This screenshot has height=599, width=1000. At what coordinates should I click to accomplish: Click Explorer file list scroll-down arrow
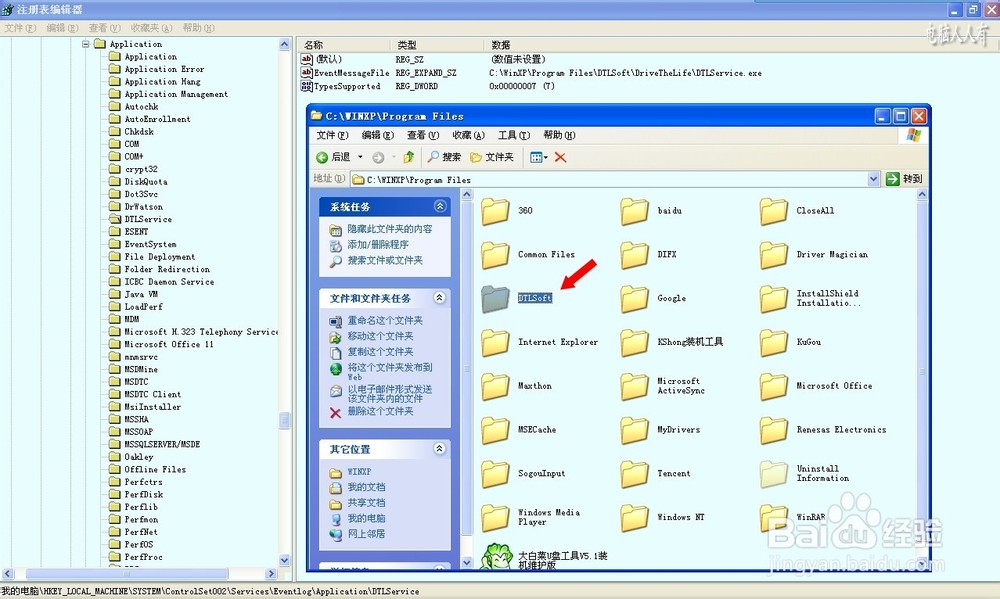922,562
